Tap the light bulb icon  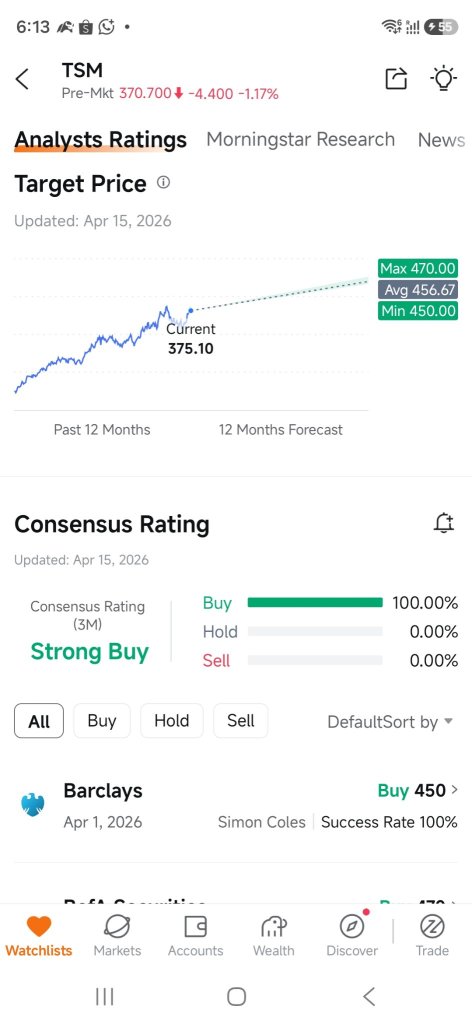pyautogui.click(x=443, y=78)
